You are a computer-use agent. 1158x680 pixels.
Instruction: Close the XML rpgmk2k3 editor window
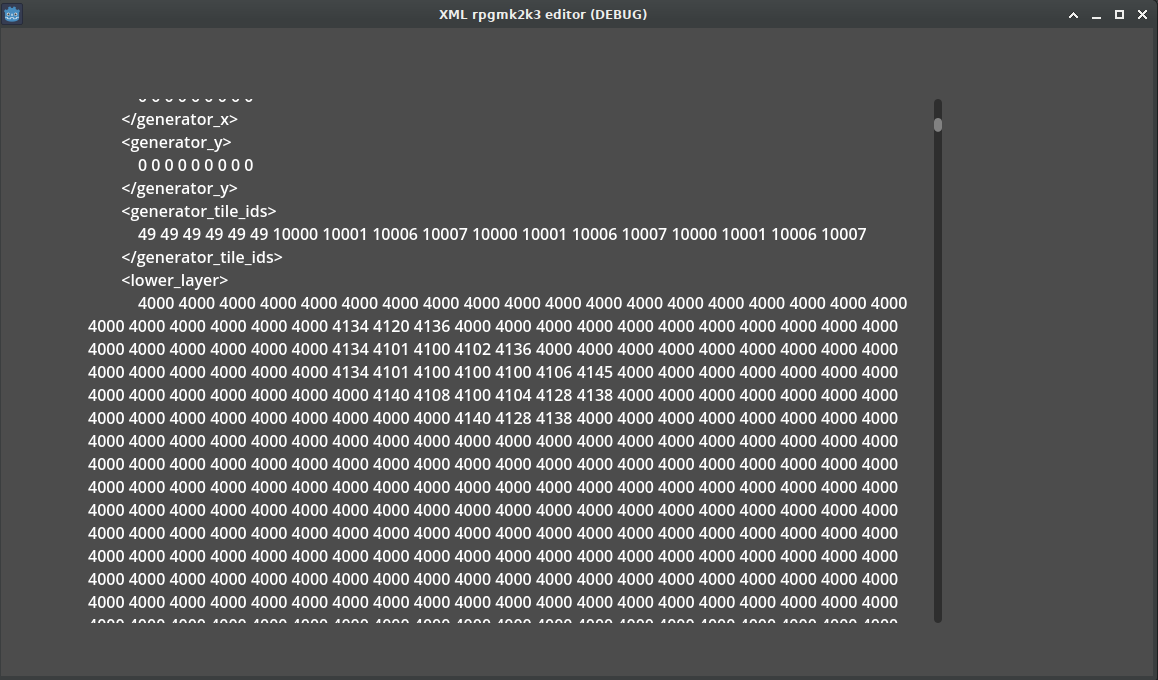point(1142,15)
